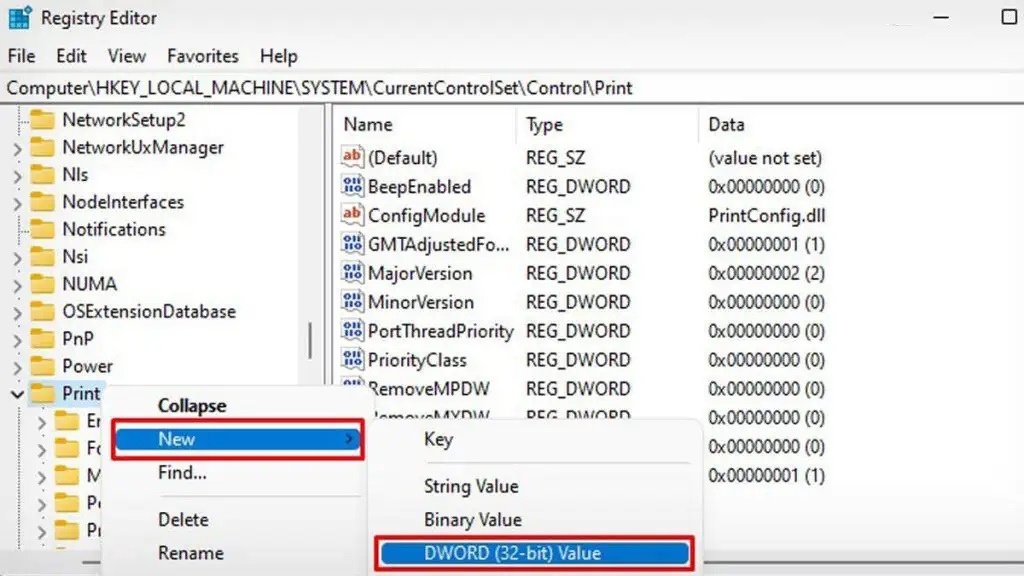The height and width of the screenshot is (576, 1024).
Task: Click the Print folder icon
Action: point(42,393)
